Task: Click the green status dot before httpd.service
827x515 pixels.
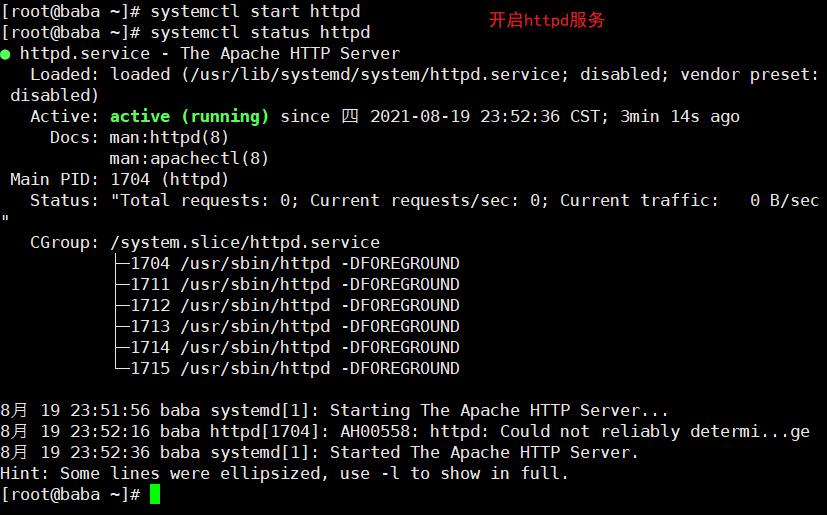Action: pos(6,54)
